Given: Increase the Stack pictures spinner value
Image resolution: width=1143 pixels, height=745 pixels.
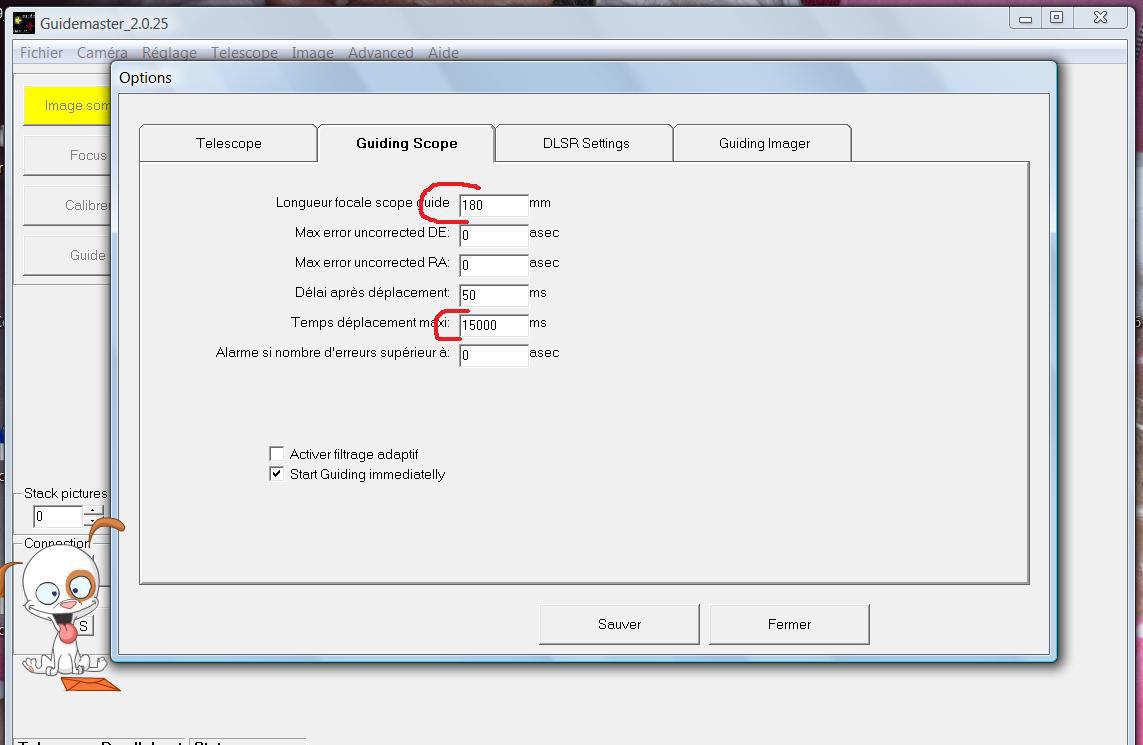Looking at the screenshot, I should click(x=93, y=511).
